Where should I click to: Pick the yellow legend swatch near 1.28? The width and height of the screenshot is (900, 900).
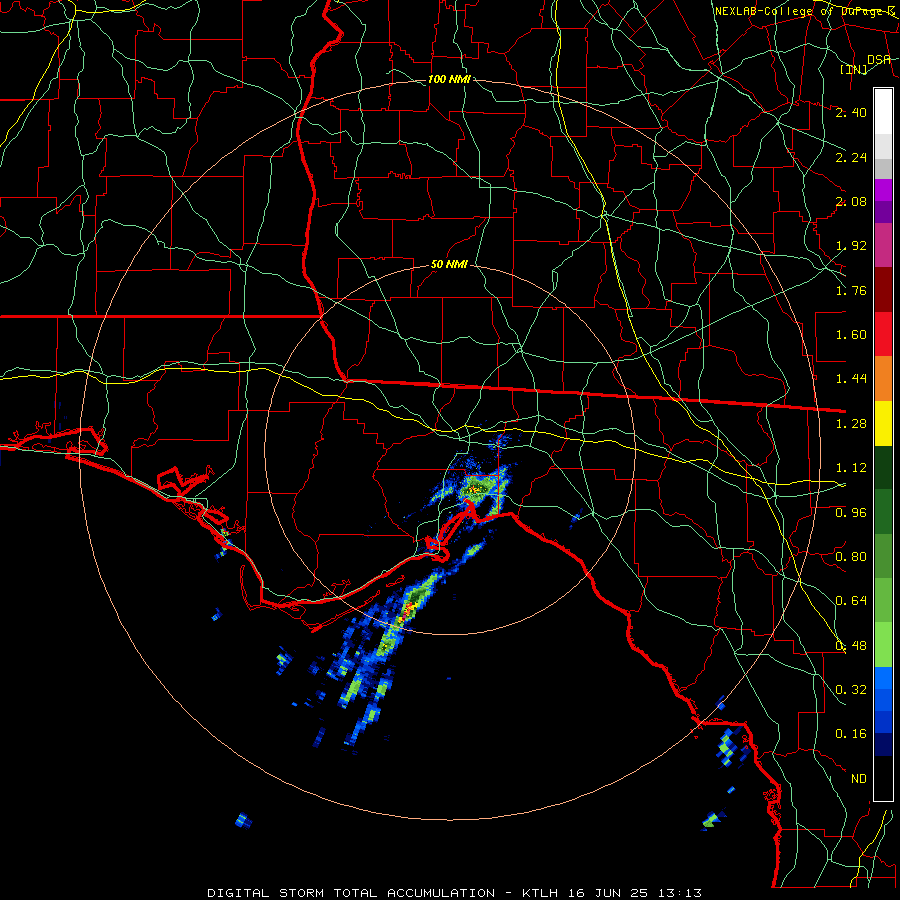(883, 424)
